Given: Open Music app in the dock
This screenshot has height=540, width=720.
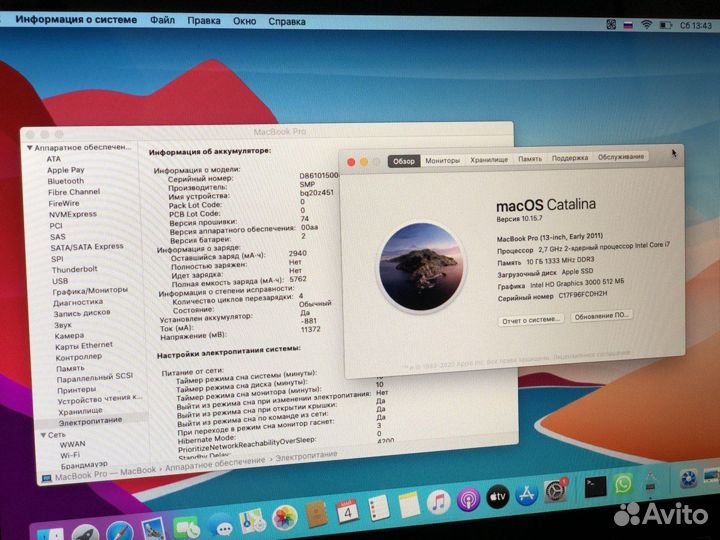Looking at the screenshot, I should pos(439,501).
